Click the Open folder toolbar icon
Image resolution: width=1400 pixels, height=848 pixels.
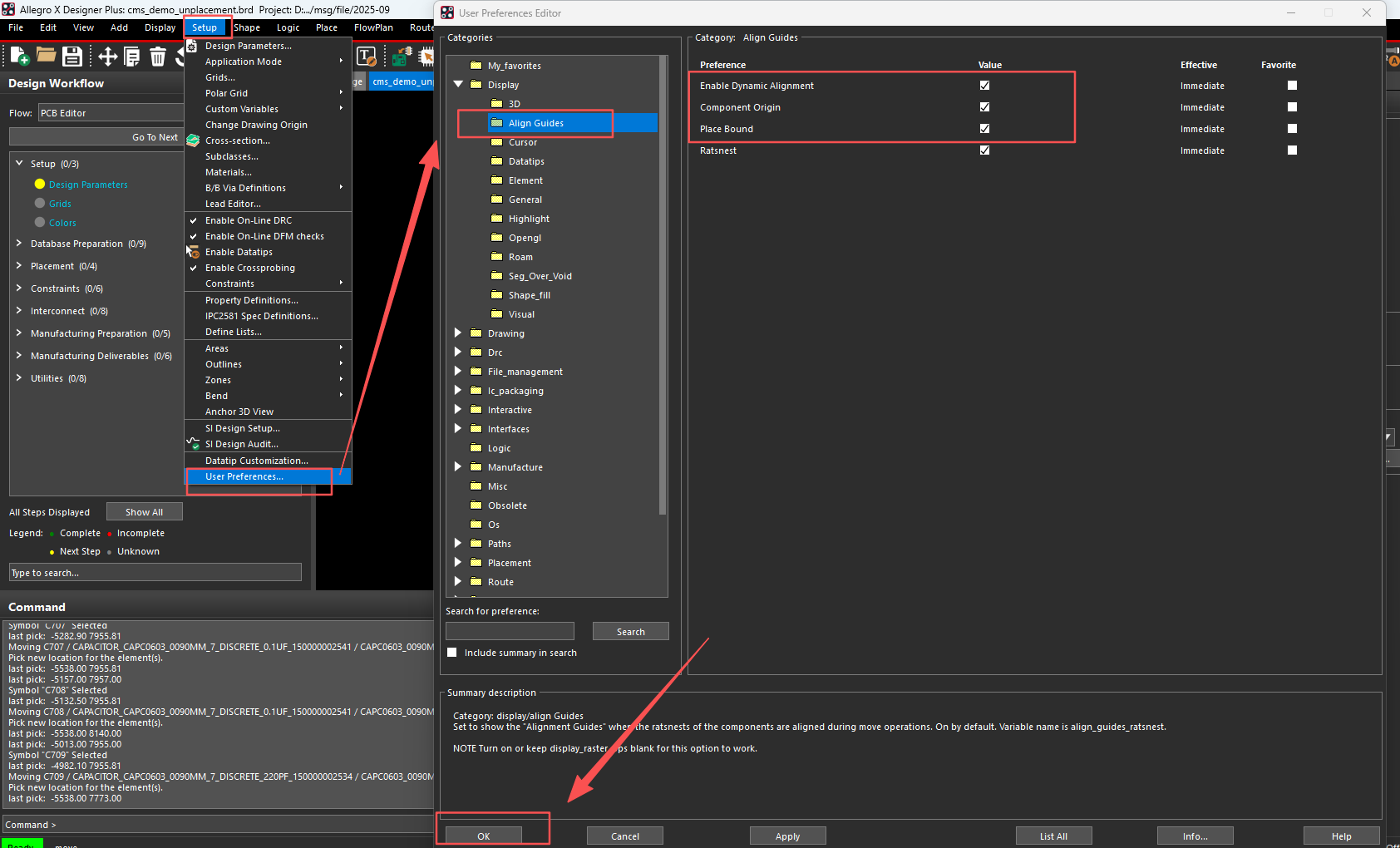(46, 56)
